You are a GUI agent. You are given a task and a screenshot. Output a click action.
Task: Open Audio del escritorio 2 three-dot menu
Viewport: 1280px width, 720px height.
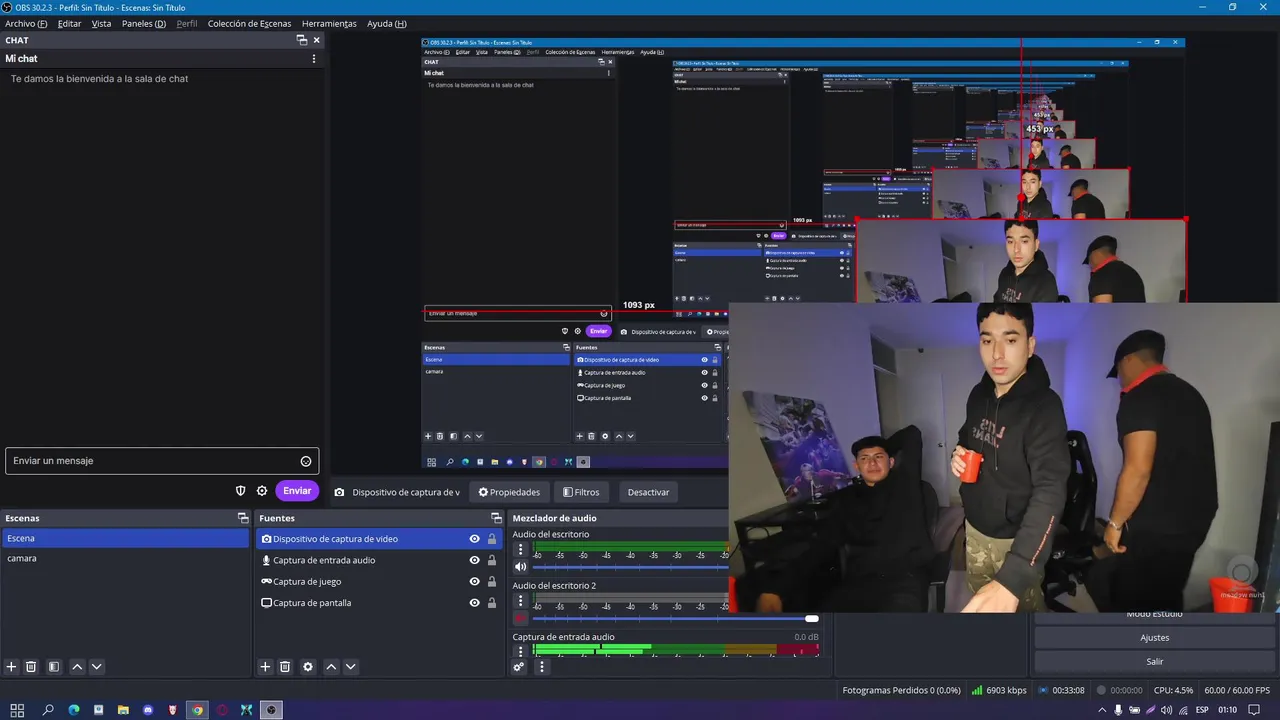[520, 601]
